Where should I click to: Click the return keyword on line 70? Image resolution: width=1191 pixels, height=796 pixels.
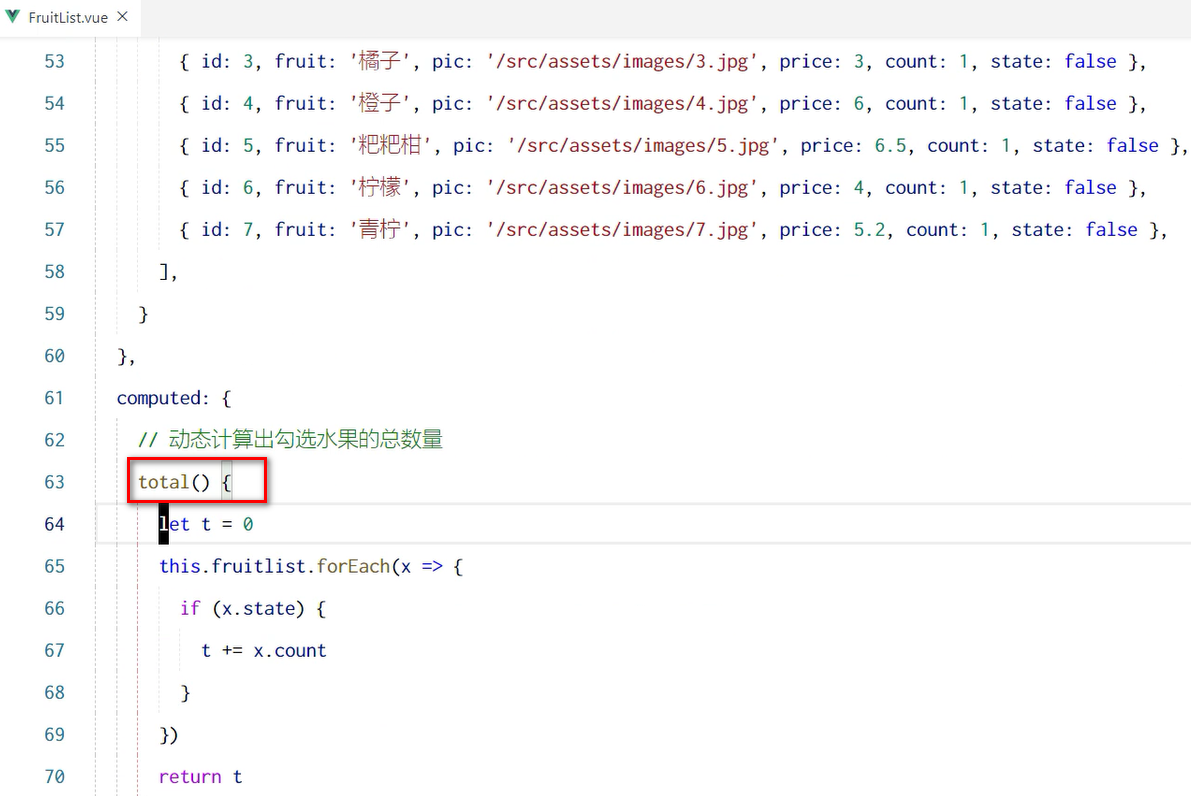click(x=190, y=777)
